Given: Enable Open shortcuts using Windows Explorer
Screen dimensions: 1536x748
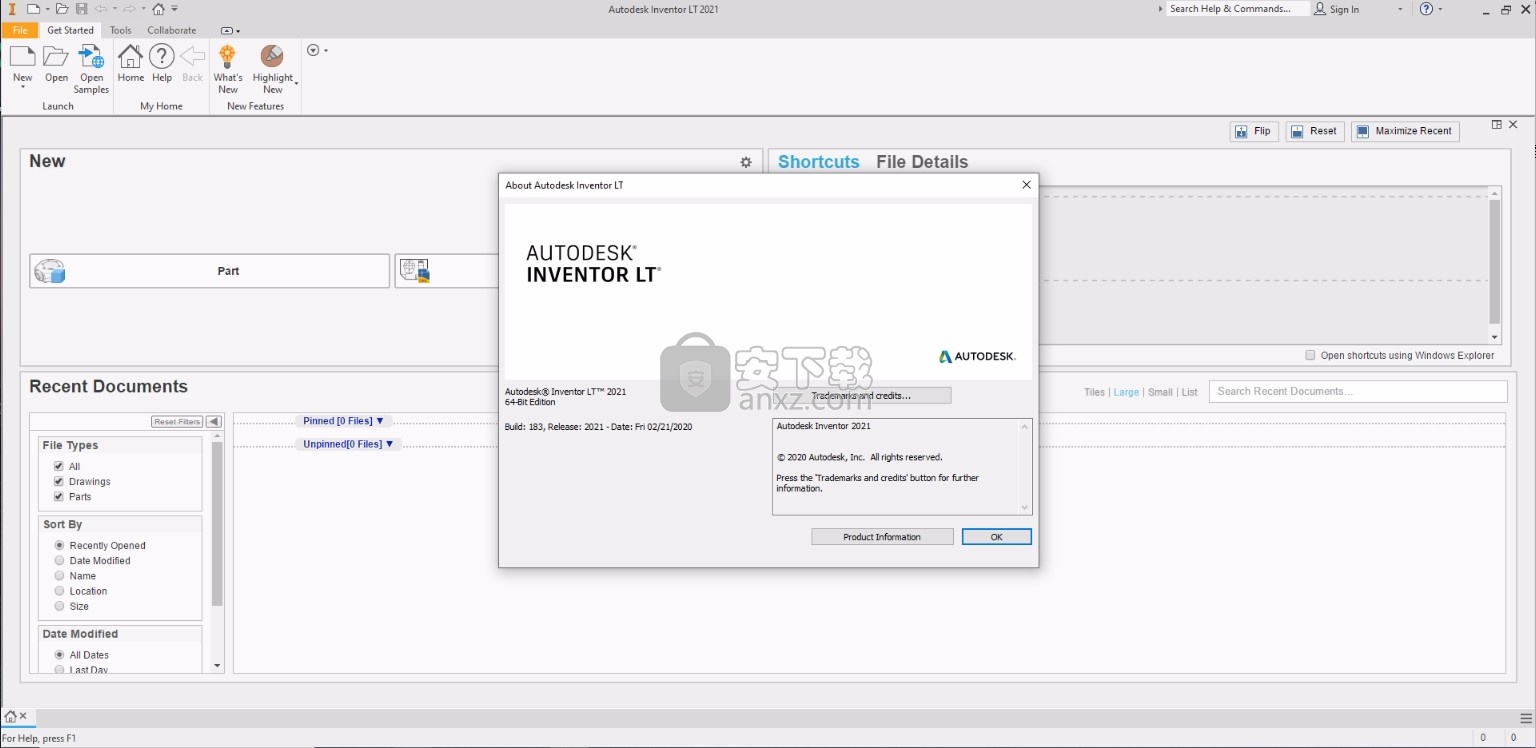Looking at the screenshot, I should [x=1310, y=355].
